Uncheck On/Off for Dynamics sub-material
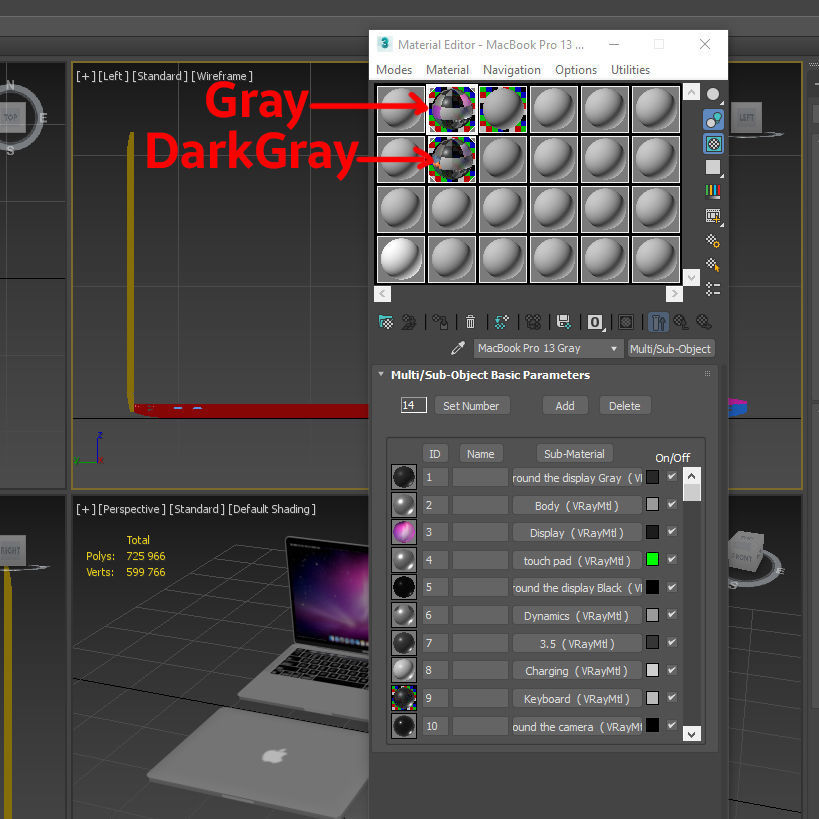This screenshot has height=819, width=819. point(672,614)
